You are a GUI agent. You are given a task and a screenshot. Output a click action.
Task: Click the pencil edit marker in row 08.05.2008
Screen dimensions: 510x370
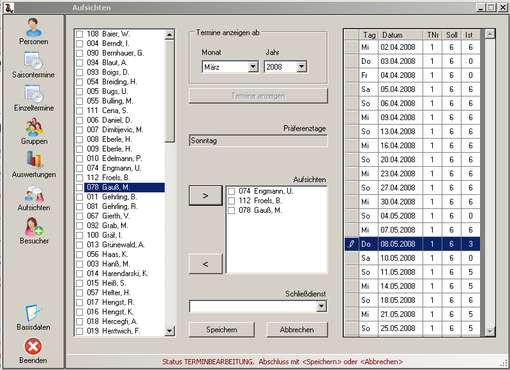click(351, 244)
